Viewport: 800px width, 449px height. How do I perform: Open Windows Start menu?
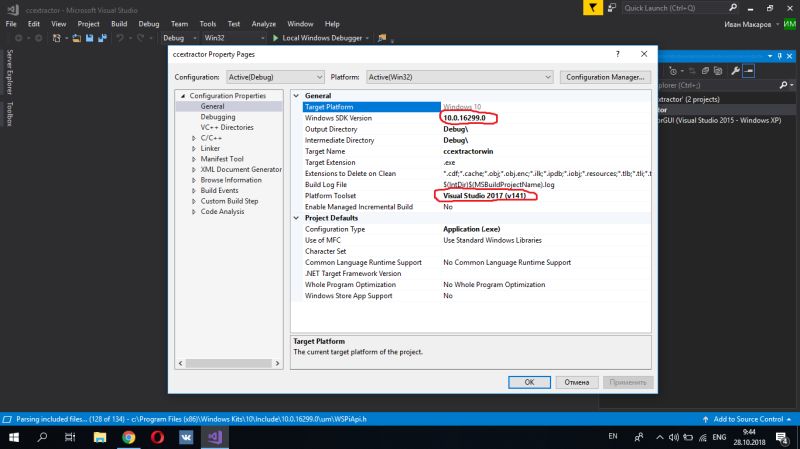click(x=14, y=437)
